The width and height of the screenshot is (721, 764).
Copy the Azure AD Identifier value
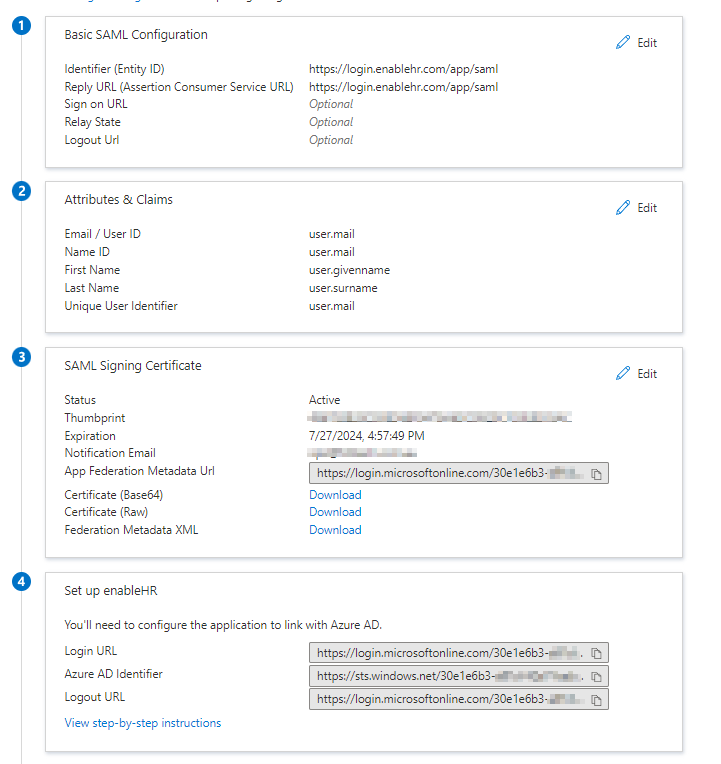point(596,676)
